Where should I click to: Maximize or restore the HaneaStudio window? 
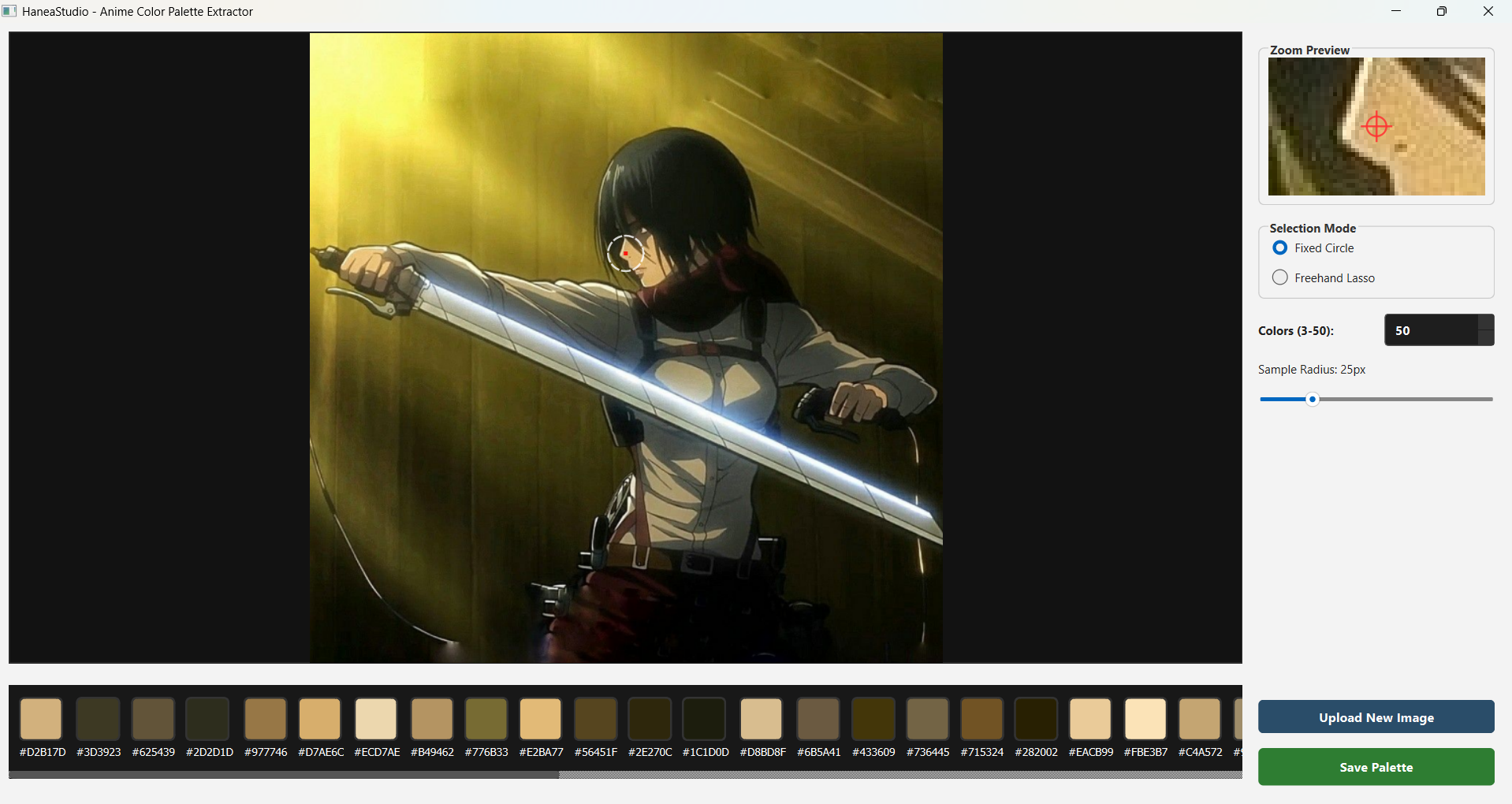point(1442,11)
